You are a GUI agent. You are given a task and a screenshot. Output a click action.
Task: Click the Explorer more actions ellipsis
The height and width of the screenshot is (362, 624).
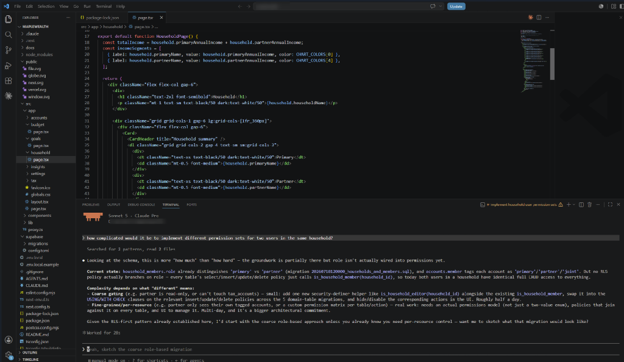coord(68,18)
